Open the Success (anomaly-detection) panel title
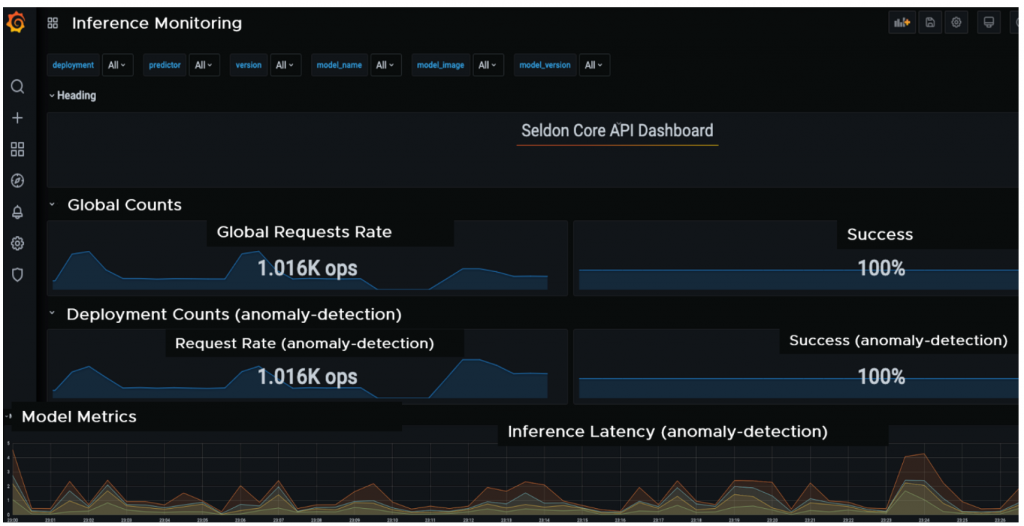1024x526 pixels. point(898,340)
